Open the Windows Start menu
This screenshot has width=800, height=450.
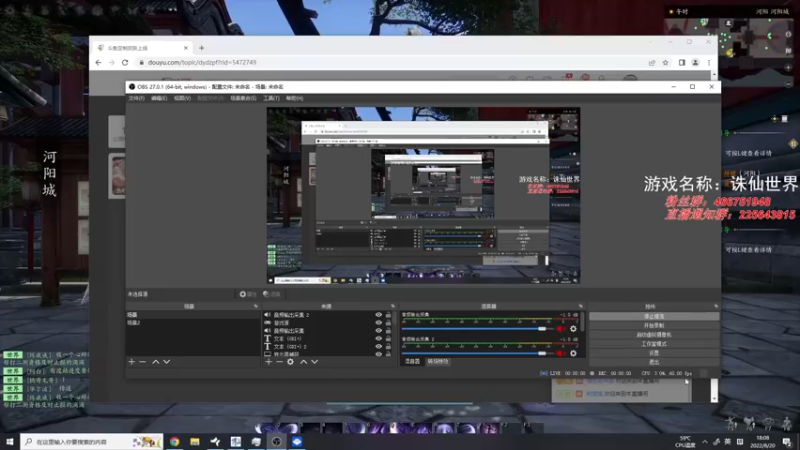[10, 441]
